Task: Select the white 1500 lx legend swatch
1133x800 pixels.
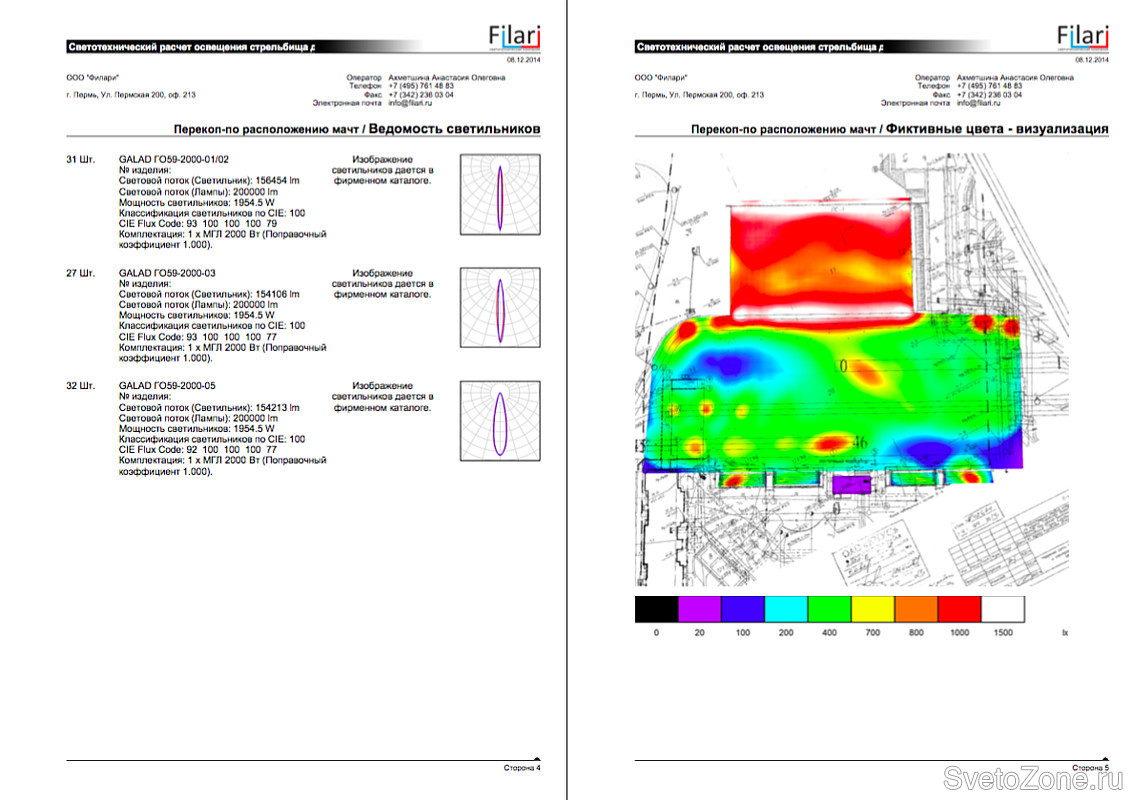Action: [1003, 609]
